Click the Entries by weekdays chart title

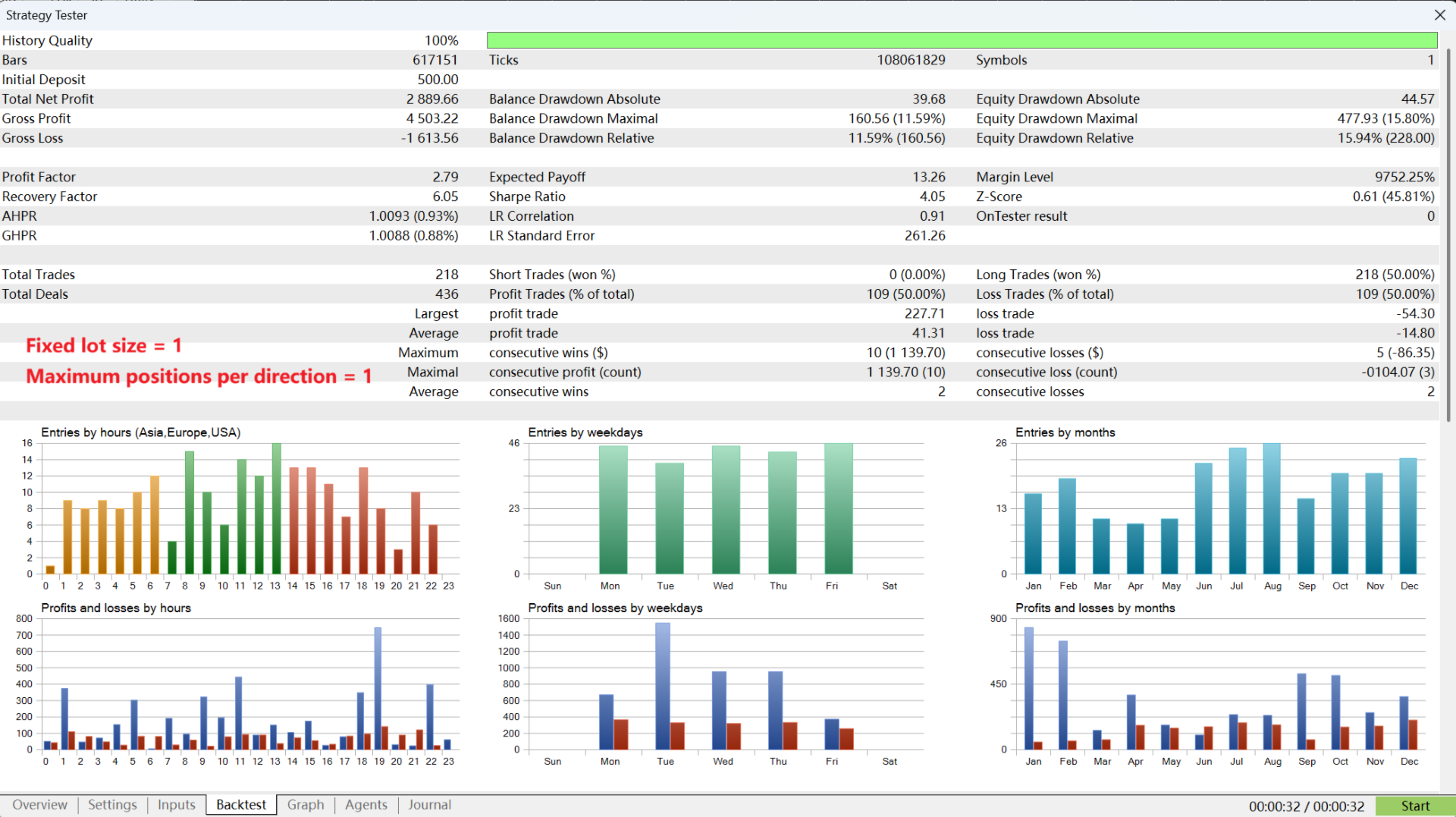pyautogui.click(x=585, y=432)
